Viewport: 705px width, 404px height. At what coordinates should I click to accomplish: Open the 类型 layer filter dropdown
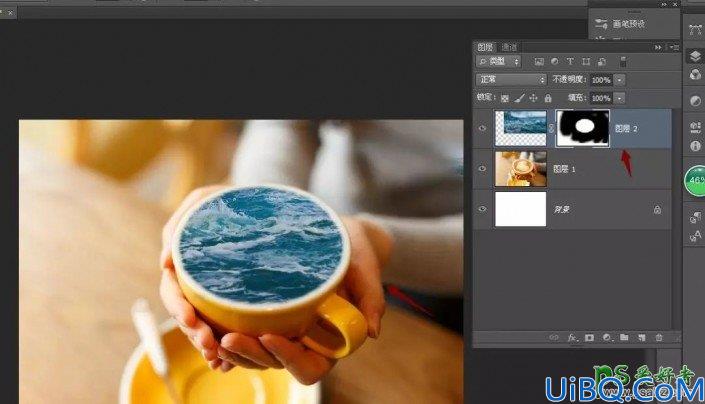pyautogui.click(x=498, y=61)
